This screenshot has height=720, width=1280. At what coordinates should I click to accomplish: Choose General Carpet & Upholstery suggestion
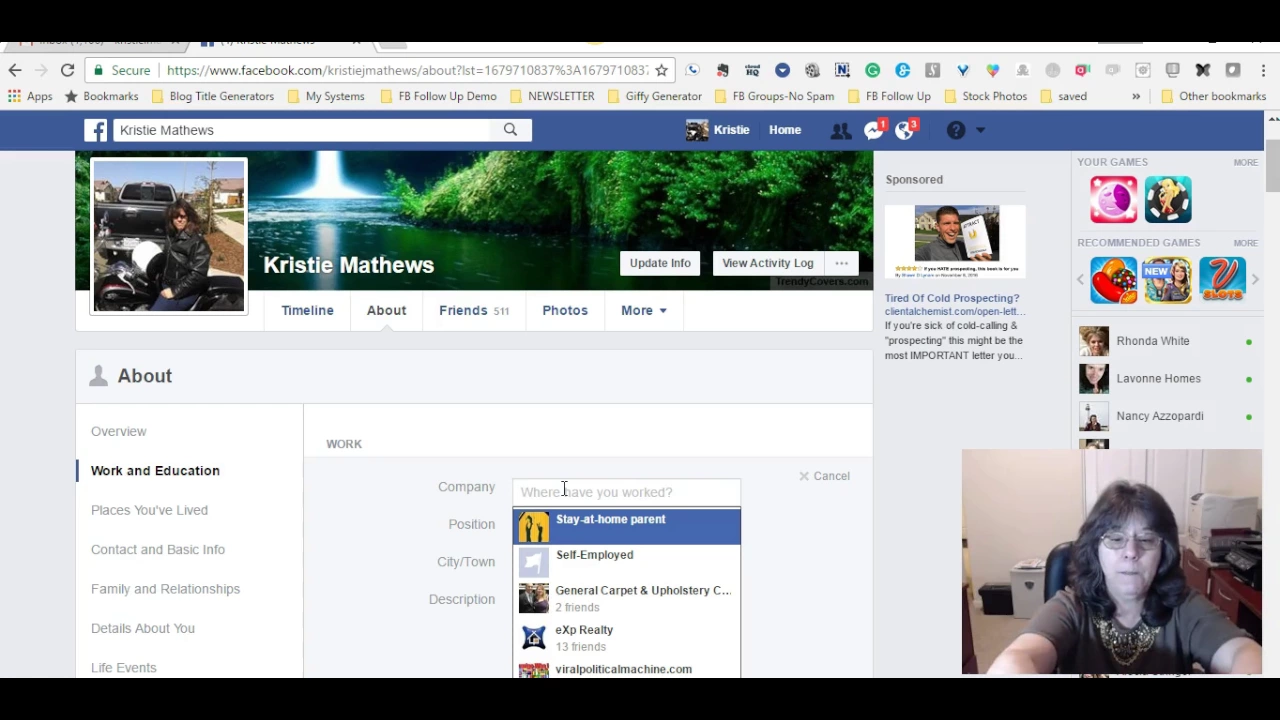point(627,599)
